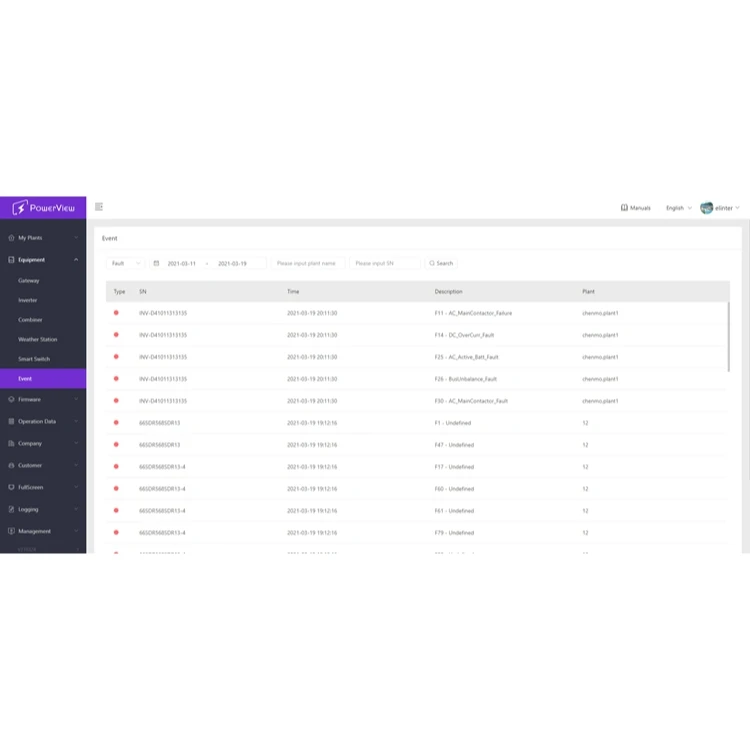Open the Manuals book icon
The image size is (750, 750).
624,208
